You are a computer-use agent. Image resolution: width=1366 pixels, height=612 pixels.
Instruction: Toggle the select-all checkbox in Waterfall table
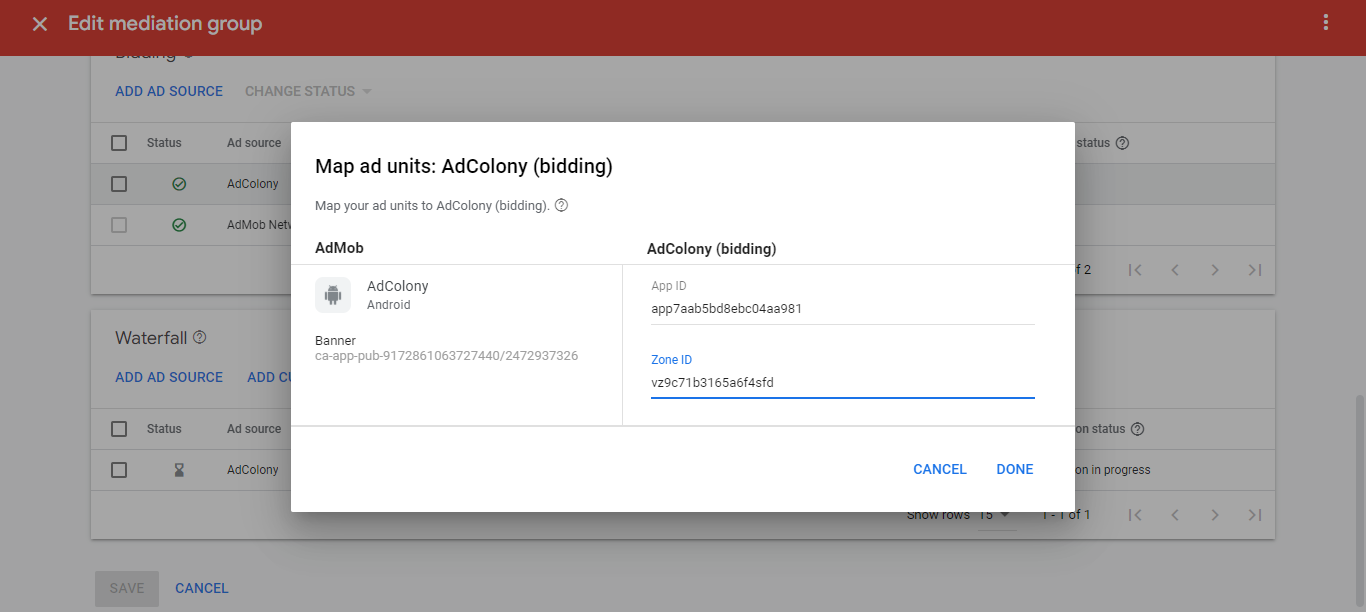tap(119, 429)
